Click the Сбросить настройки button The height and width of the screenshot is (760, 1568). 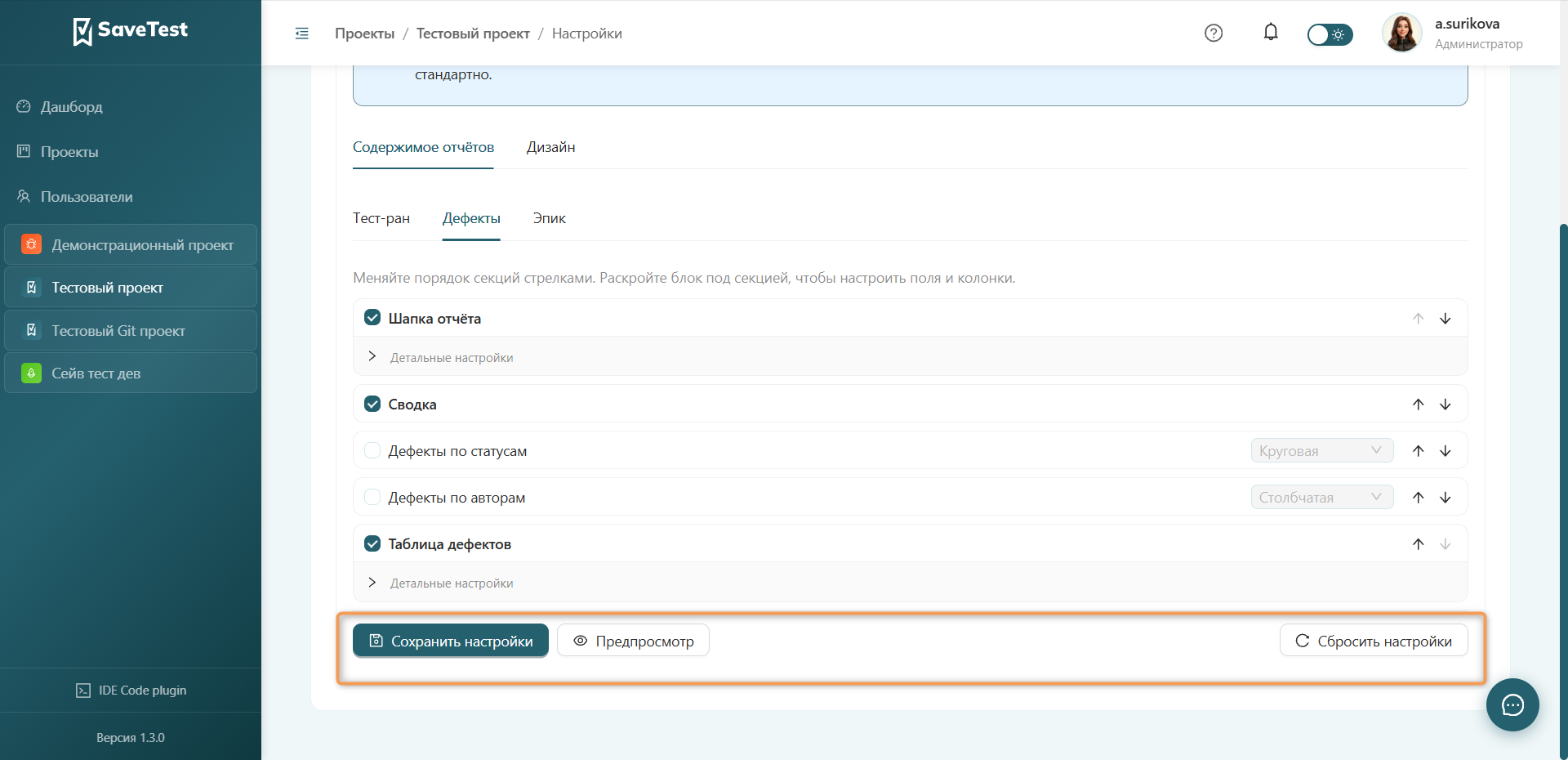click(x=1374, y=641)
